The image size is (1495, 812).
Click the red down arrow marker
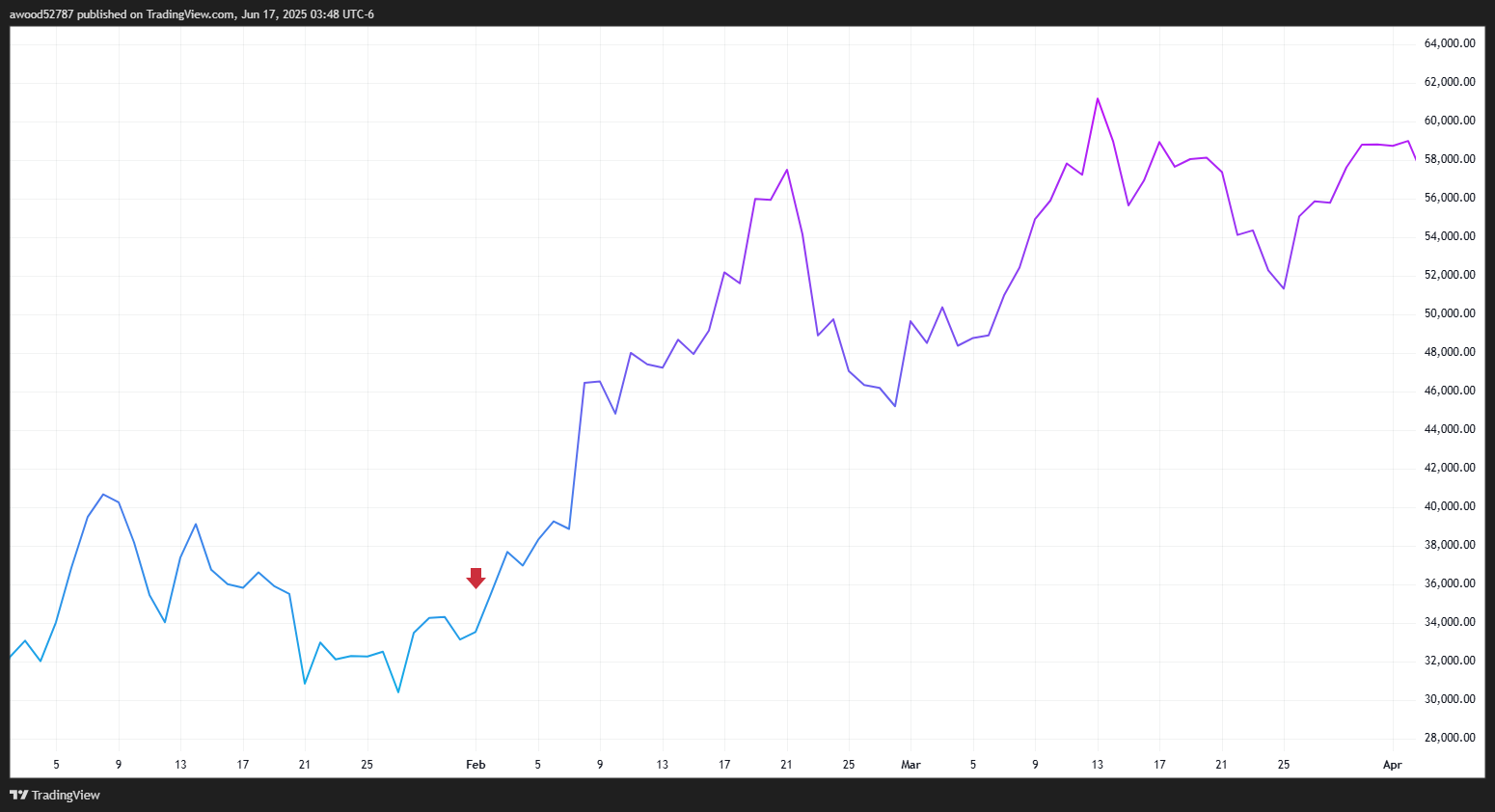(476, 578)
